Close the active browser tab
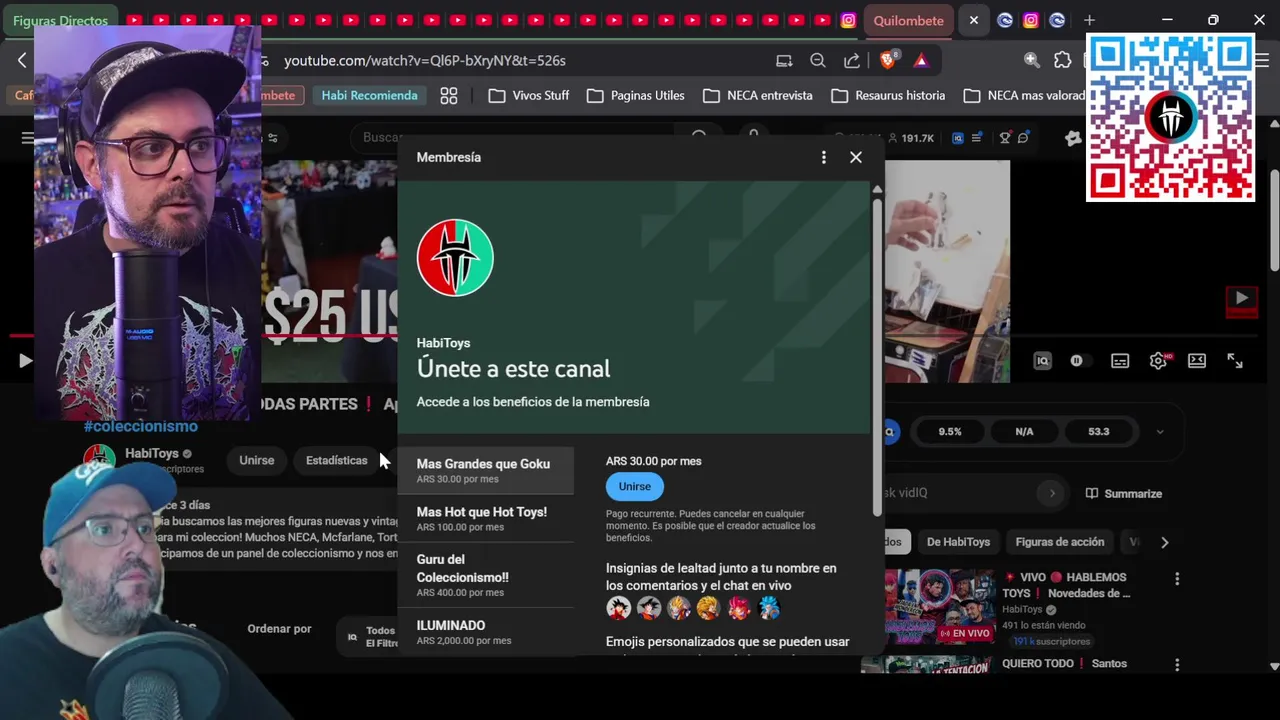Image resolution: width=1280 pixels, height=720 pixels. pyautogui.click(x=973, y=20)
